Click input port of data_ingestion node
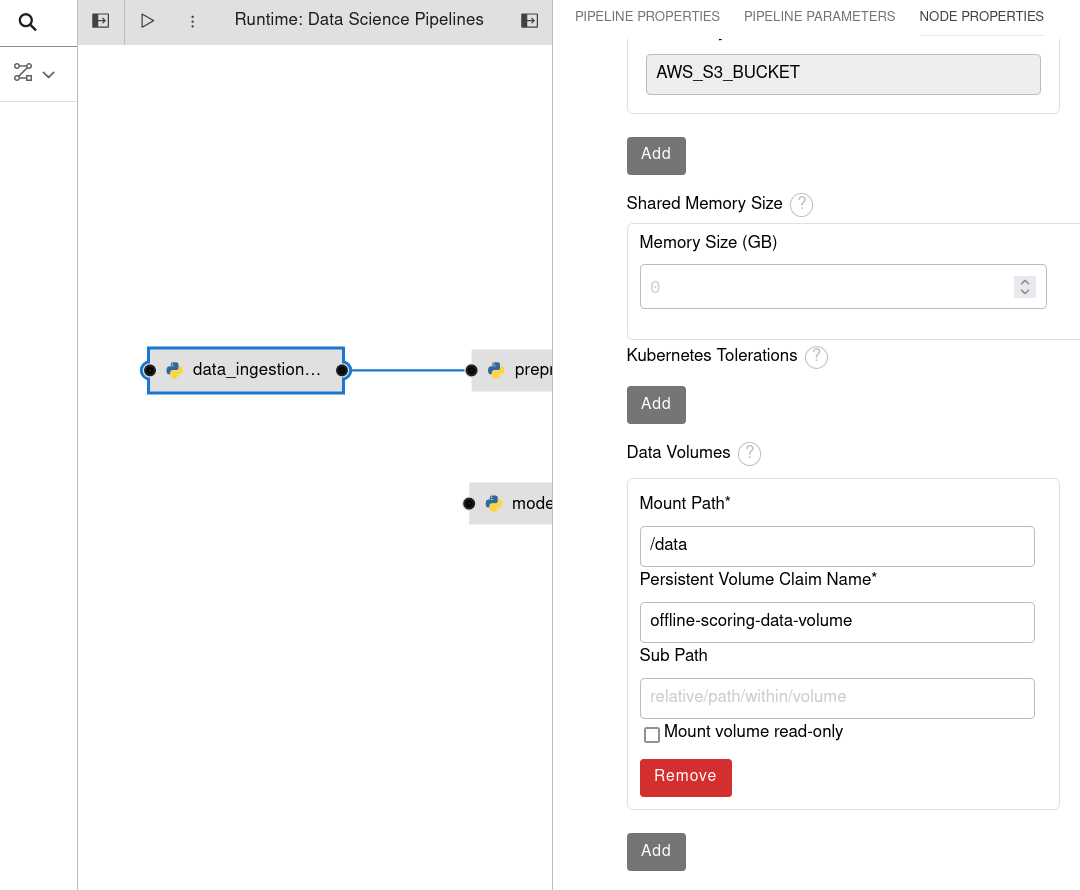This screenshot has width=1080, height=890. (149, 371)
